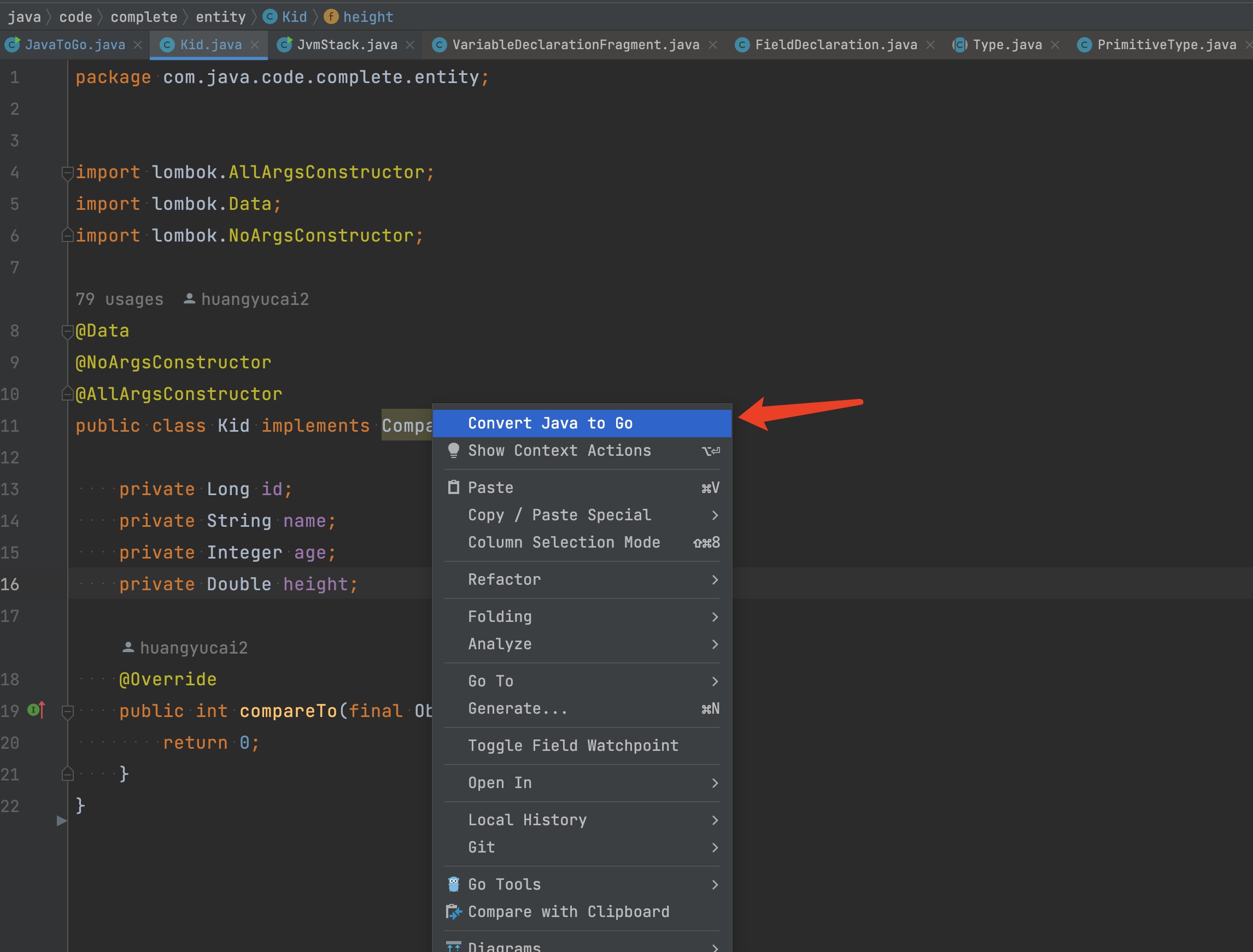Click the Show Context Actions lightbulb icon
The width and height of the screenshot is (1253, 952).
click(454, 451)
